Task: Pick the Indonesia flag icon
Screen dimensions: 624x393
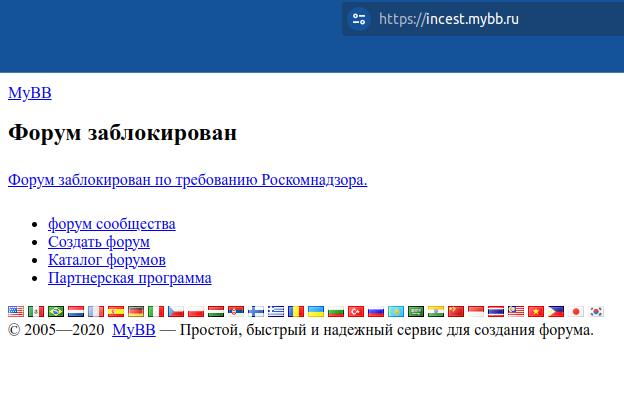Action: pos(476,311)
